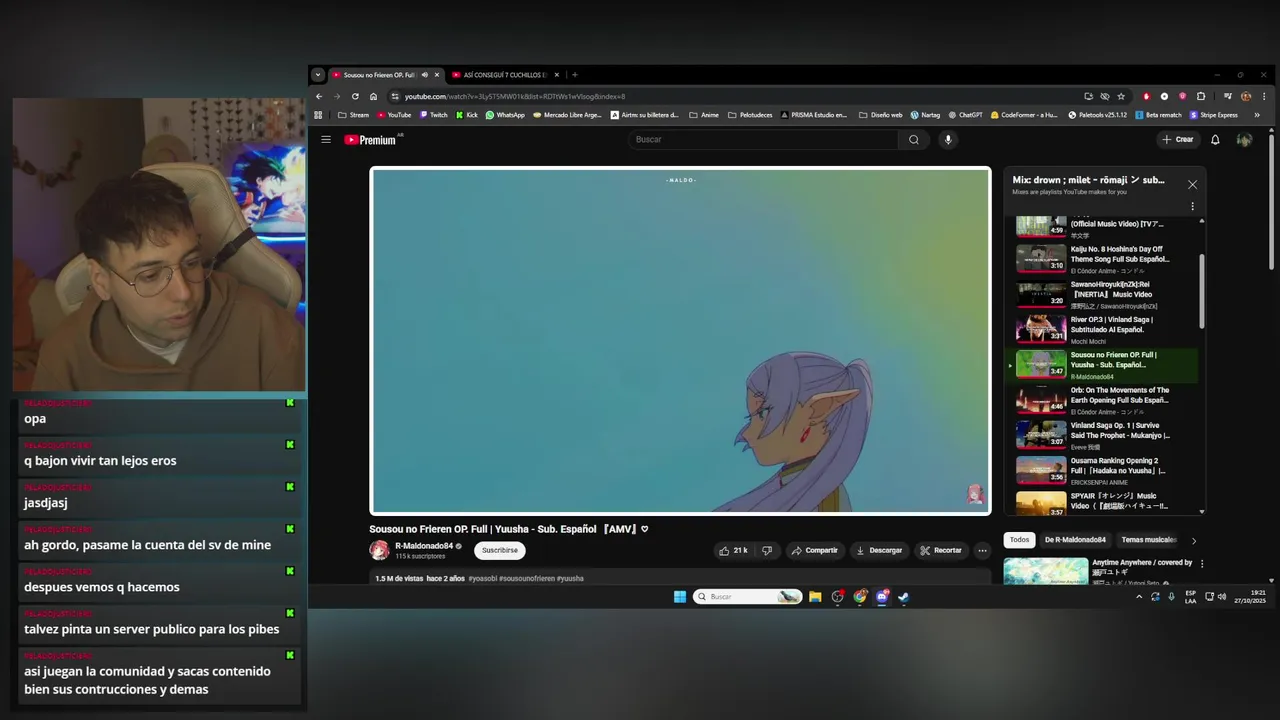Open the Crear menu button
Image resolution: width=1280 pixels, height=720 pixels.
click(1177, 140)
